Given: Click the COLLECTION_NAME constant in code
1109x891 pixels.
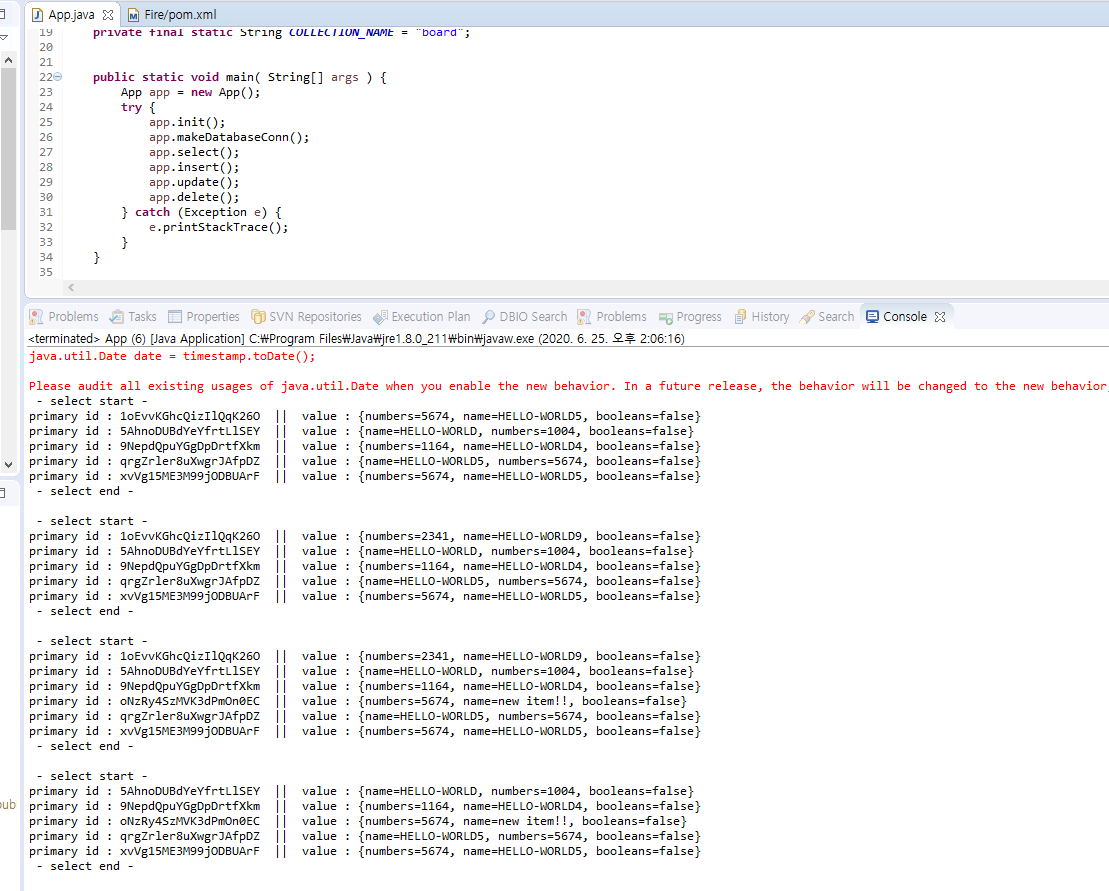Looking at the screenshot, I should [x=341, y=33].
